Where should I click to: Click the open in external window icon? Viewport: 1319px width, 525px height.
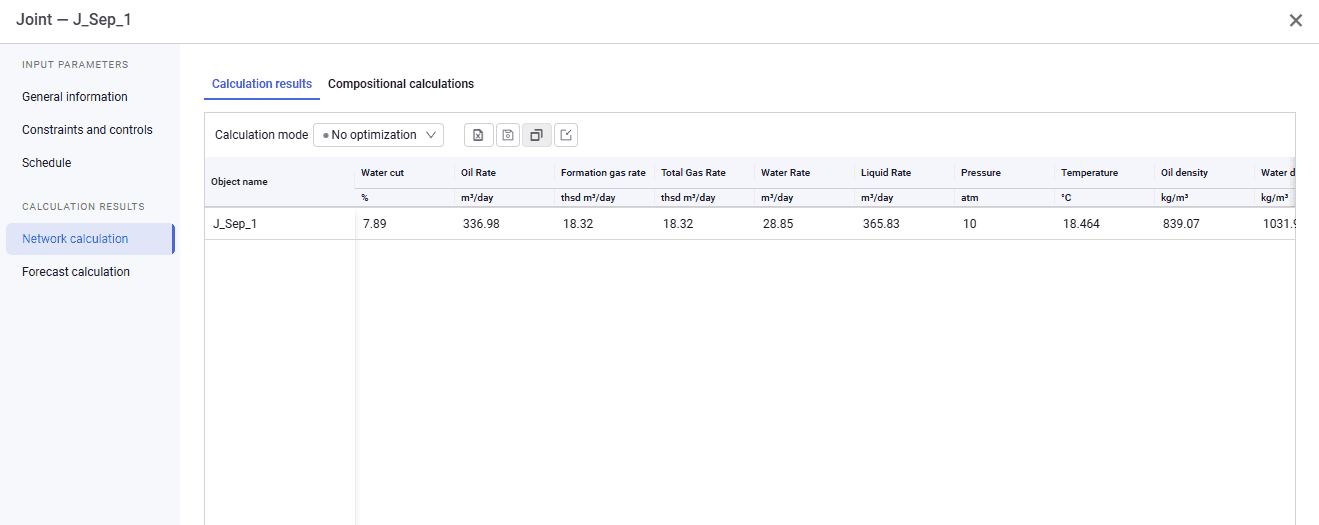tap(566, 135)
